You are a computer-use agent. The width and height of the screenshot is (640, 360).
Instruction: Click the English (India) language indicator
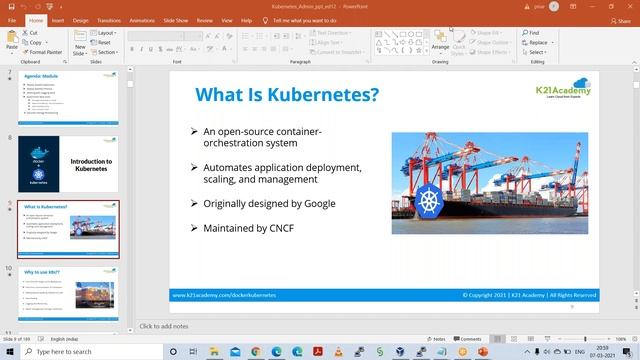(64, 339)
